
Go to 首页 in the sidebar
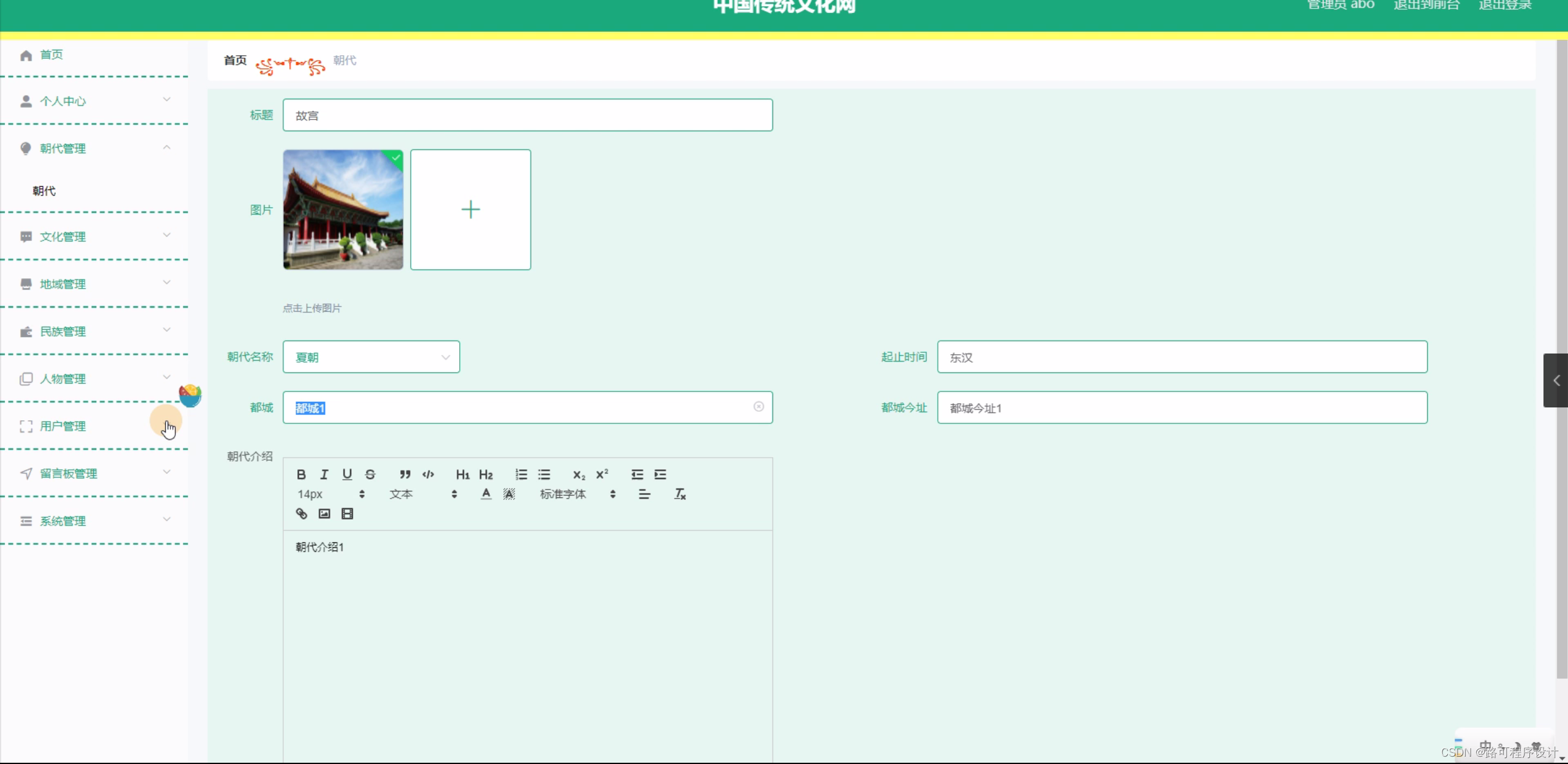(51, 55)
